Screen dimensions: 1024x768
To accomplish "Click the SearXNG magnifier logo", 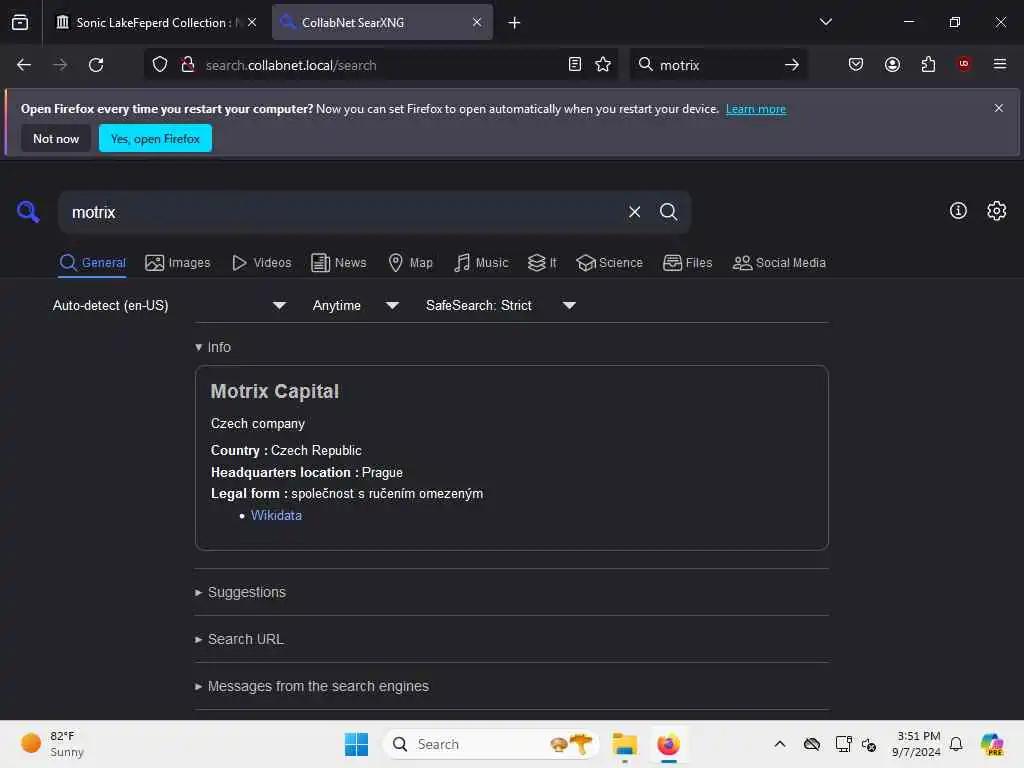I will [27, 212].
